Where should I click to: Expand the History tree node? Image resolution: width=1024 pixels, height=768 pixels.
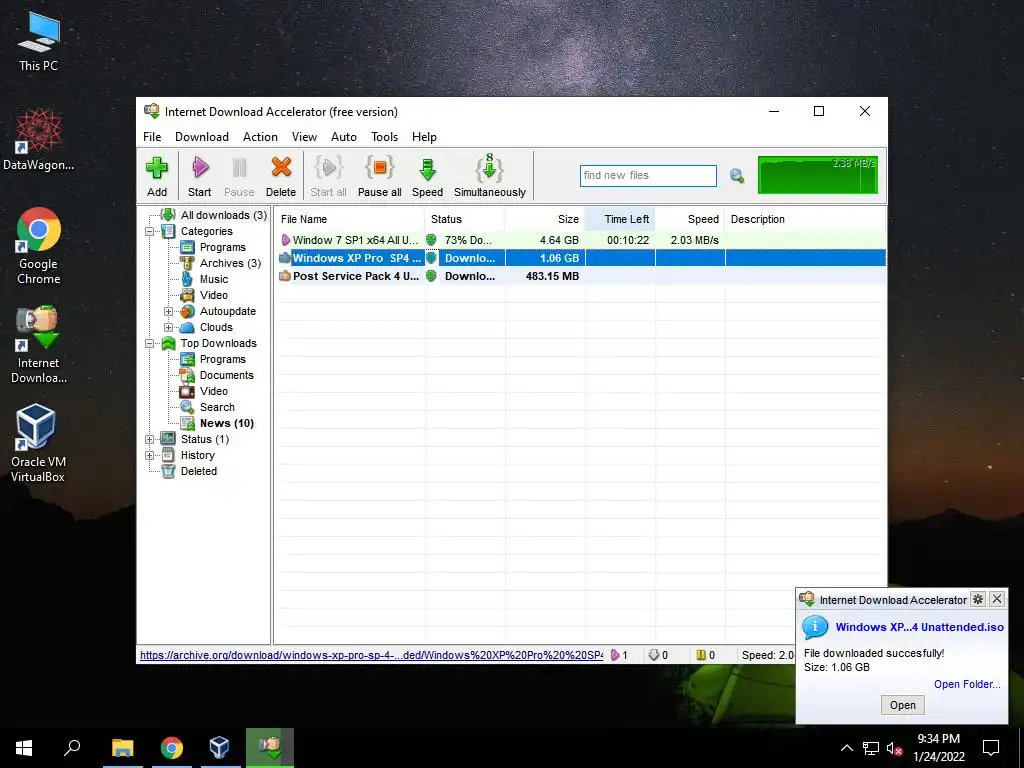(x=150, y=455)
